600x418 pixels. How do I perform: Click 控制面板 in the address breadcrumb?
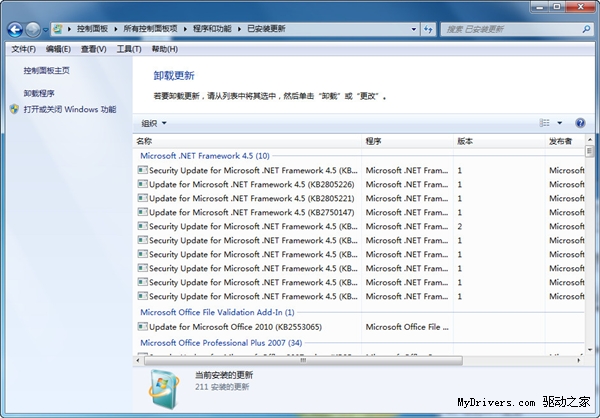tap(92, 29)
